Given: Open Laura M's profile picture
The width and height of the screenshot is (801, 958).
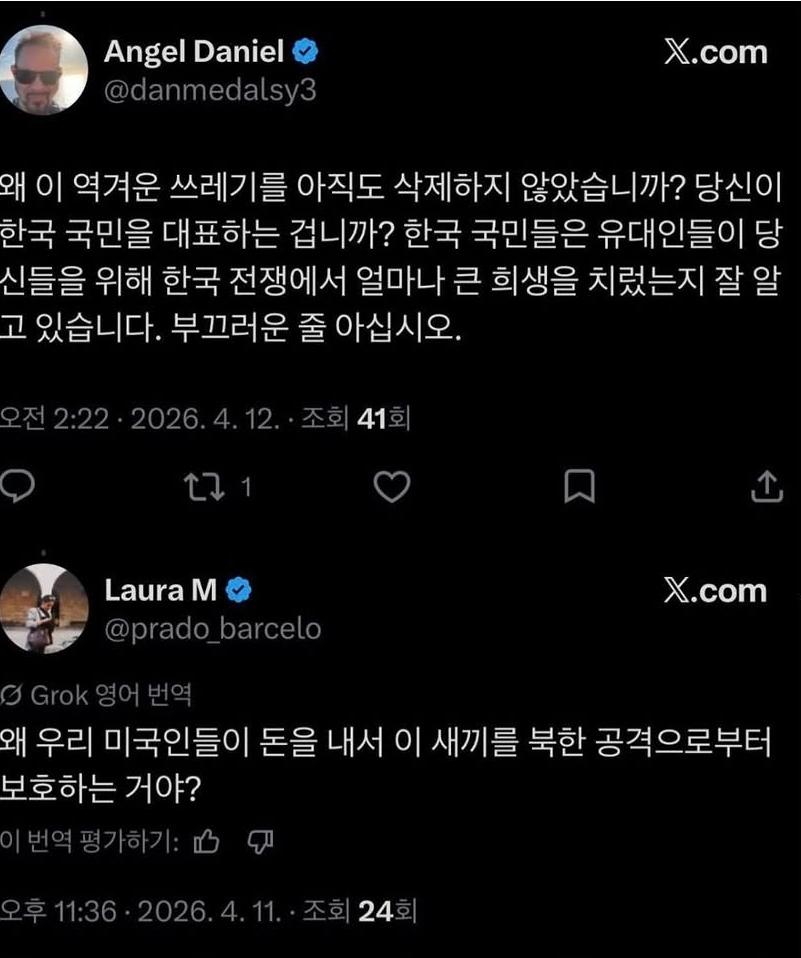Looking at the screenshot, I should 44,608.
